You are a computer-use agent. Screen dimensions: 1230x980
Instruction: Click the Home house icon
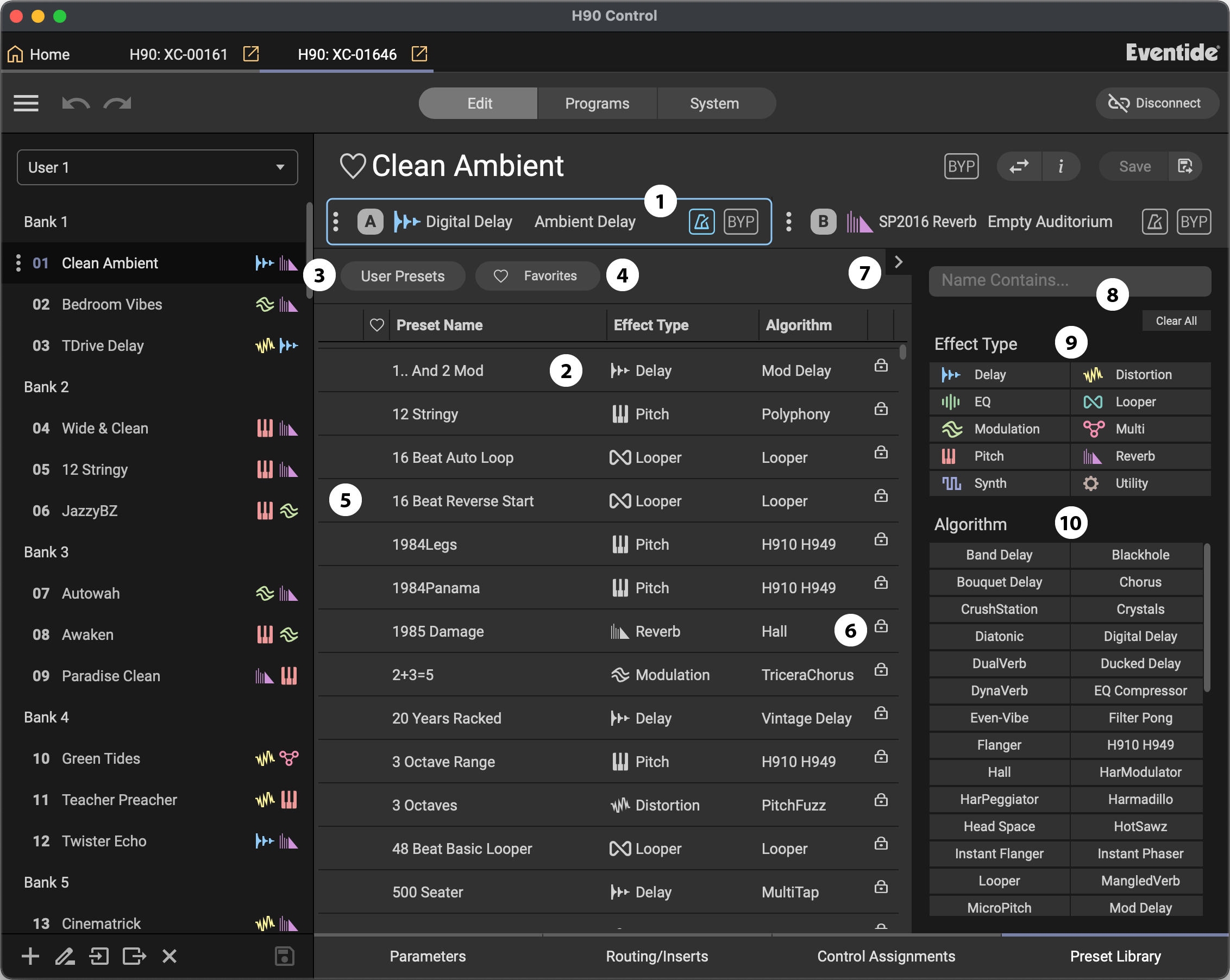click(x=15, y=54)
